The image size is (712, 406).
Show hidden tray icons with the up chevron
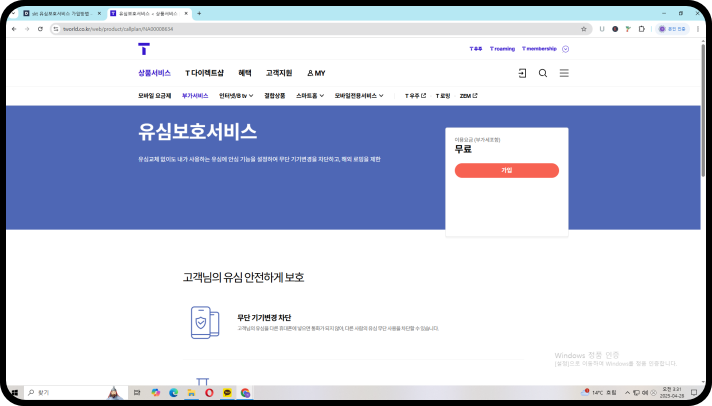[x=628, y=392]
